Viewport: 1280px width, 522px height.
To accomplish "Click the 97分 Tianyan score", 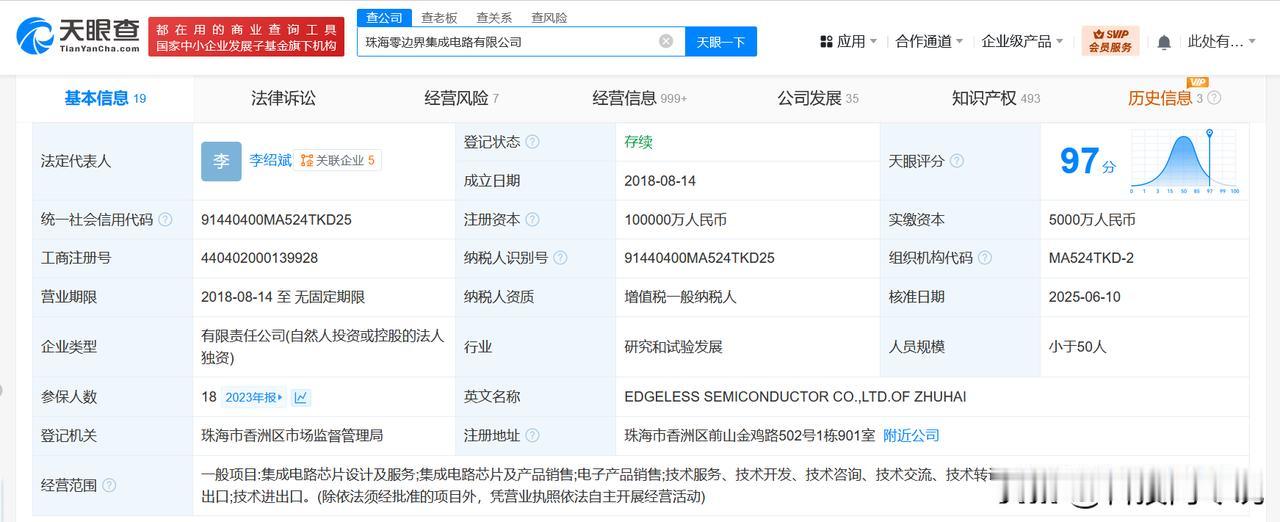I will coord(1088,161).
